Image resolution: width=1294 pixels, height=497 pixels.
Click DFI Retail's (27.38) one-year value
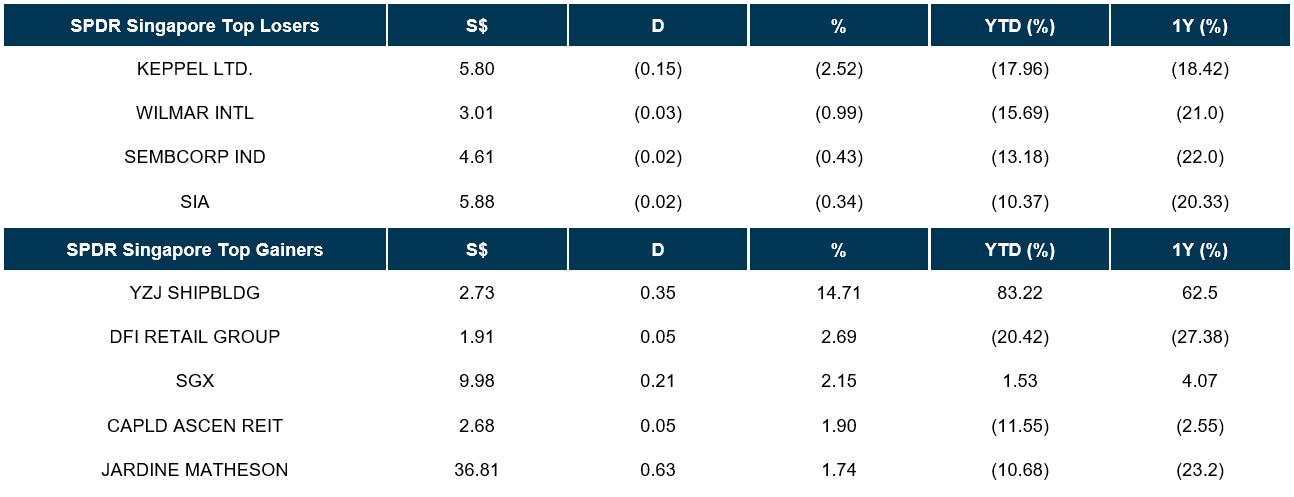coord(1200,337)
